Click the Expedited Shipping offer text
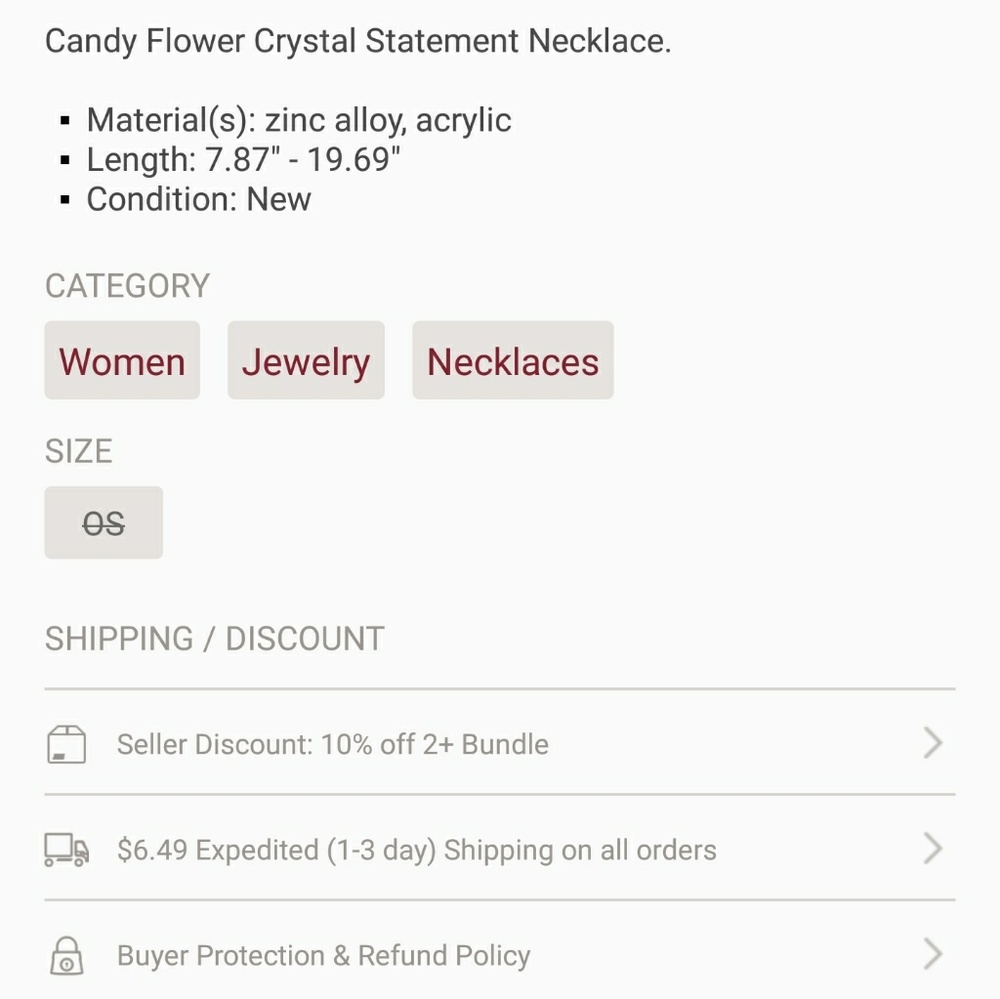Viewport: 1000px width, 999px height. click(x=416, y=849)
